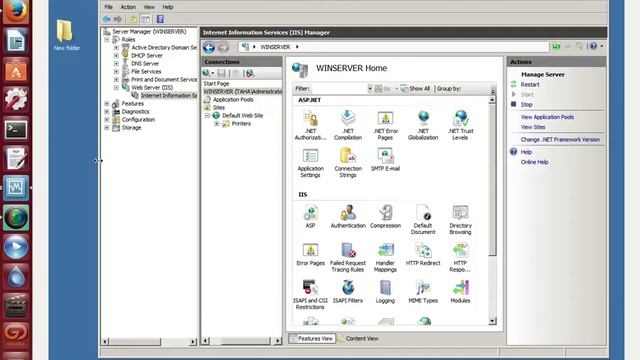The height and width of the screenshot is (360, 640).
Task: Open the ASP feature icon
Action: tap(310, 217)
